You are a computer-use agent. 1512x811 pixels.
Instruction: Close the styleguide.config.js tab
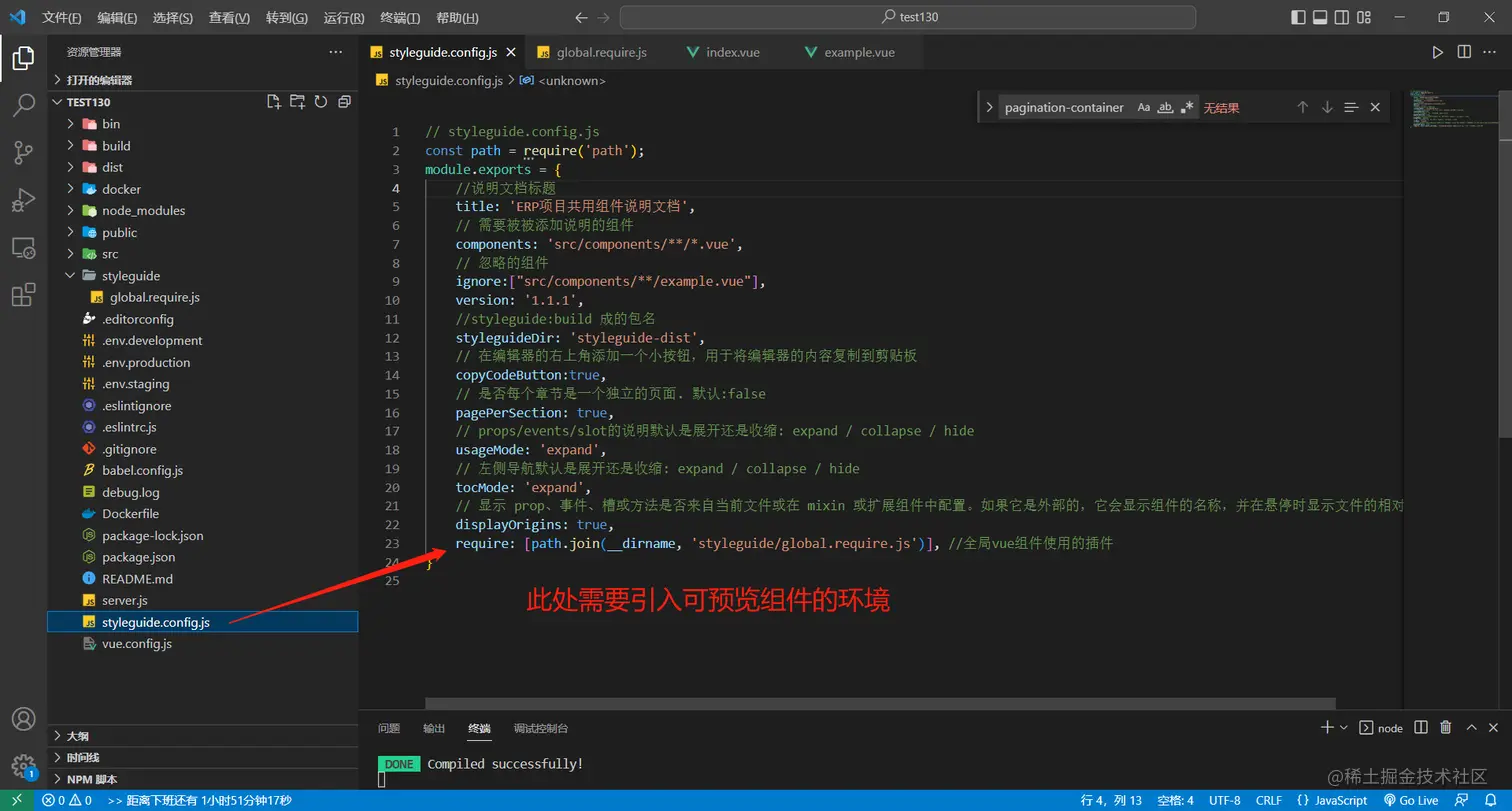tap(511, 52)
